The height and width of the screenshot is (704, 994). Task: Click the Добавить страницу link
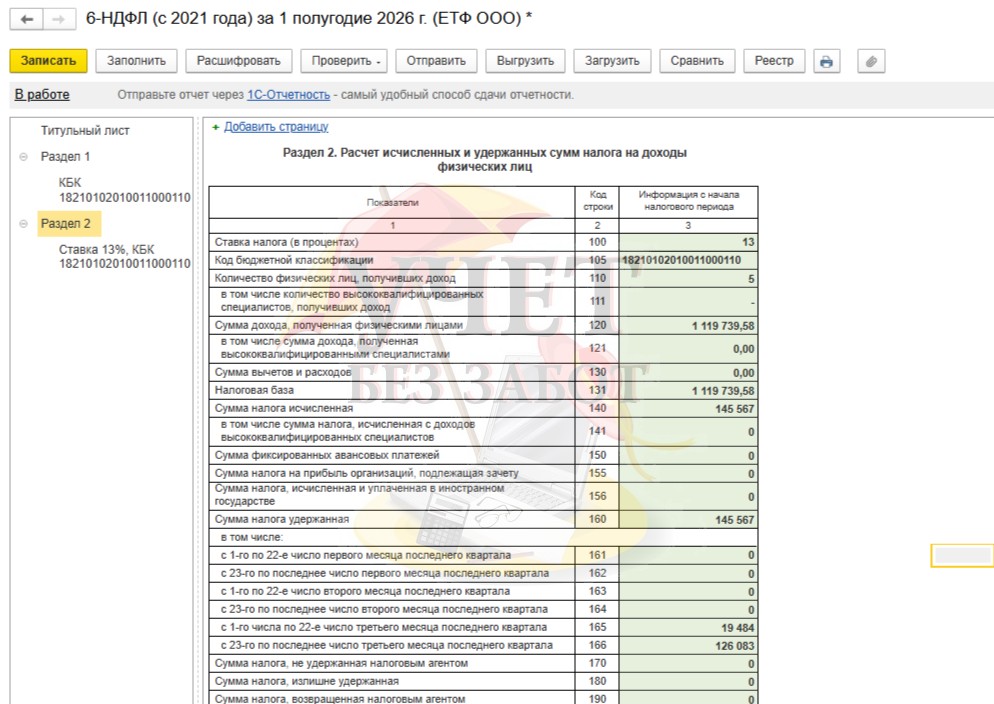276,127
